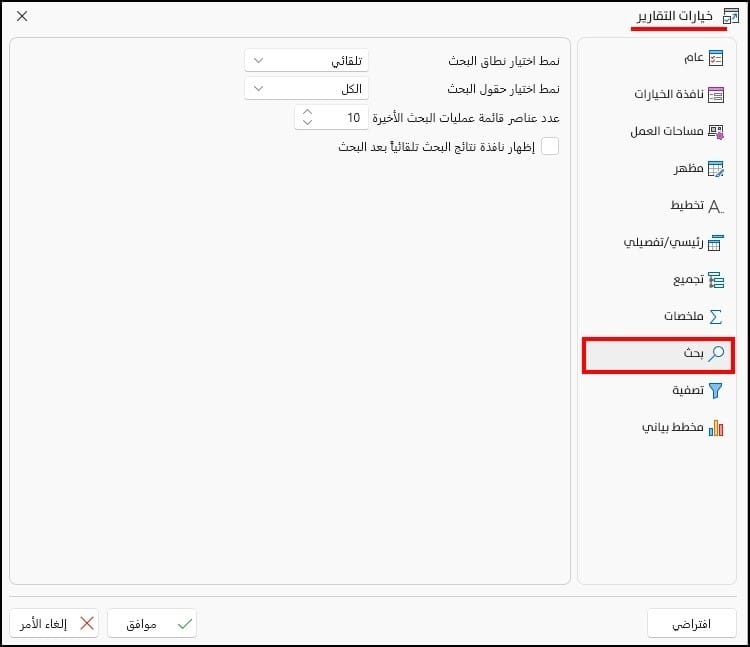Select the رئيسي/تفصيلي sidebar label

point(663,243)
